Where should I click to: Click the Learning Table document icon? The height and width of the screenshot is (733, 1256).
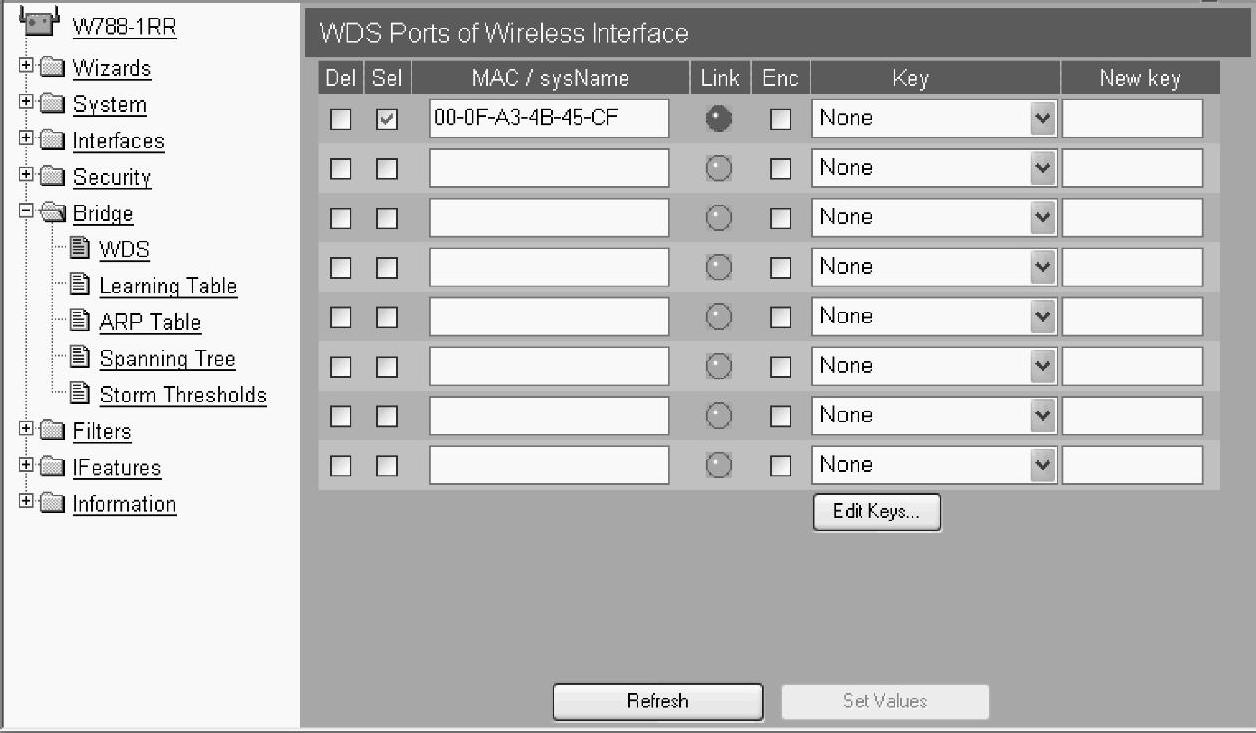point(81,285)
